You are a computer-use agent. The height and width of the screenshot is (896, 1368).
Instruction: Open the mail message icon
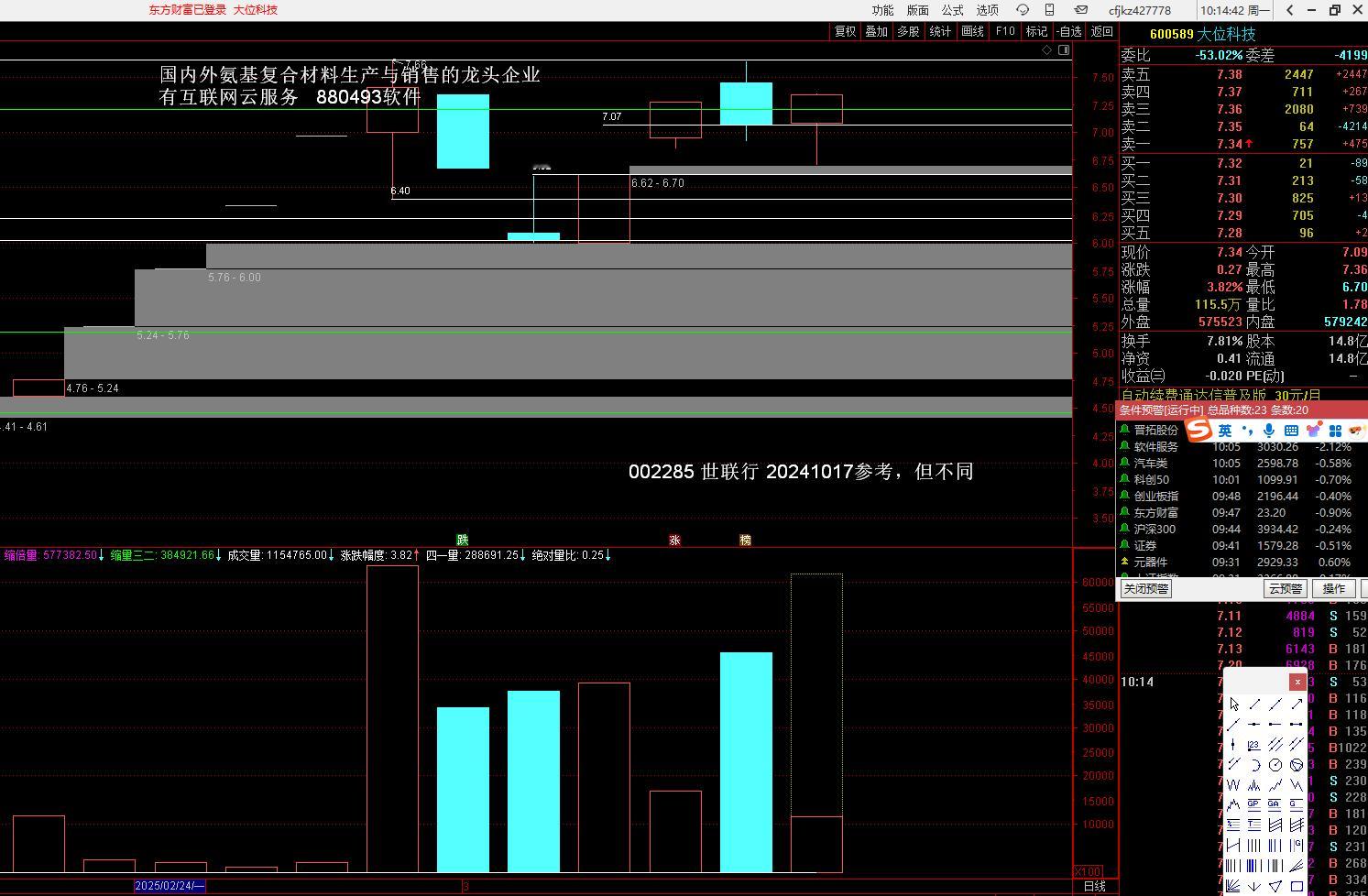tap(1081, 10)
